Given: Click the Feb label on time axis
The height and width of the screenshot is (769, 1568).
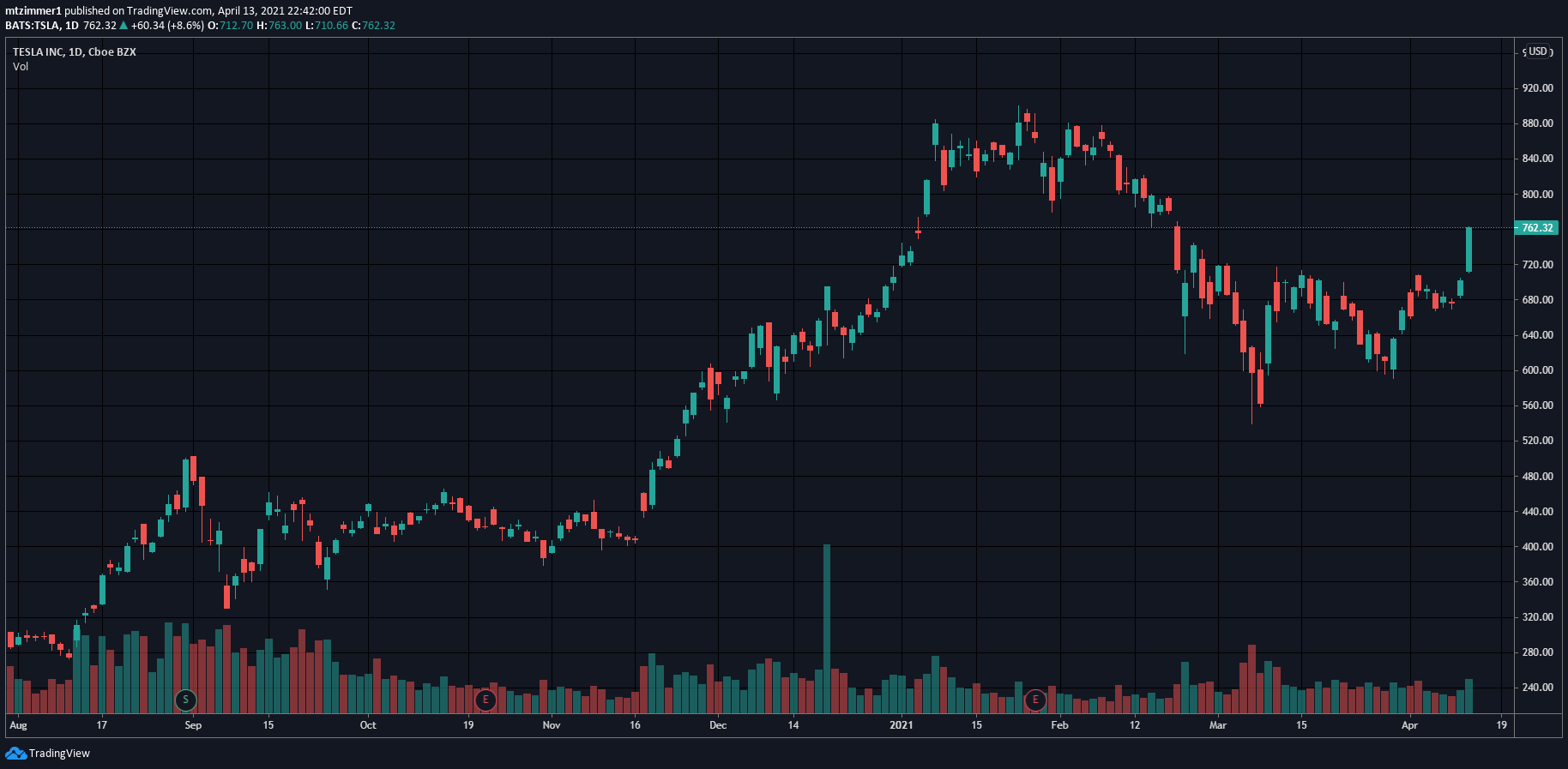Looking at the screenshot, I should [x=1060, y=725].
